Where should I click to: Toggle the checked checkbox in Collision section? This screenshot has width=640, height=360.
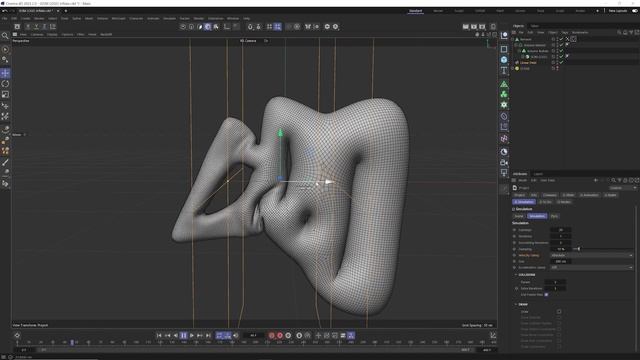tap(546, 294)
